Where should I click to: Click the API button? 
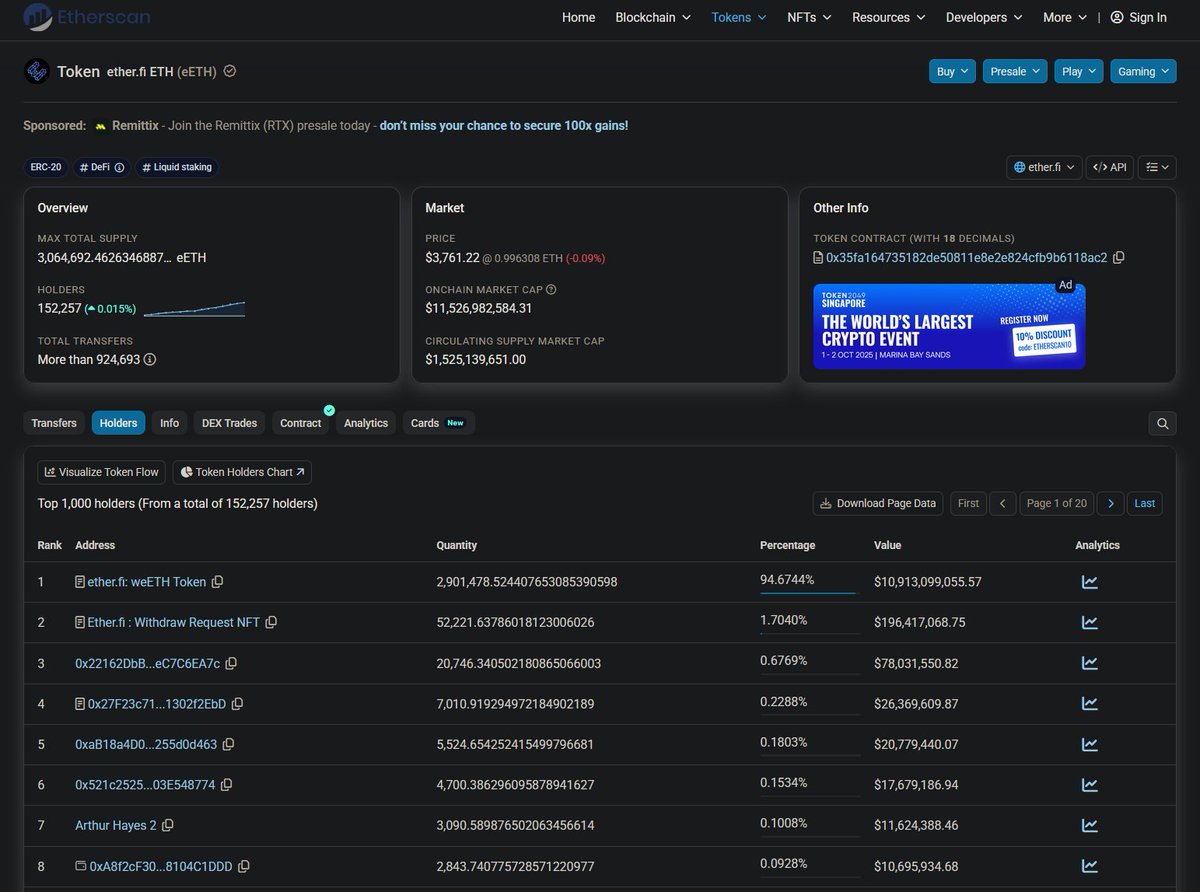pos(1109,167)
